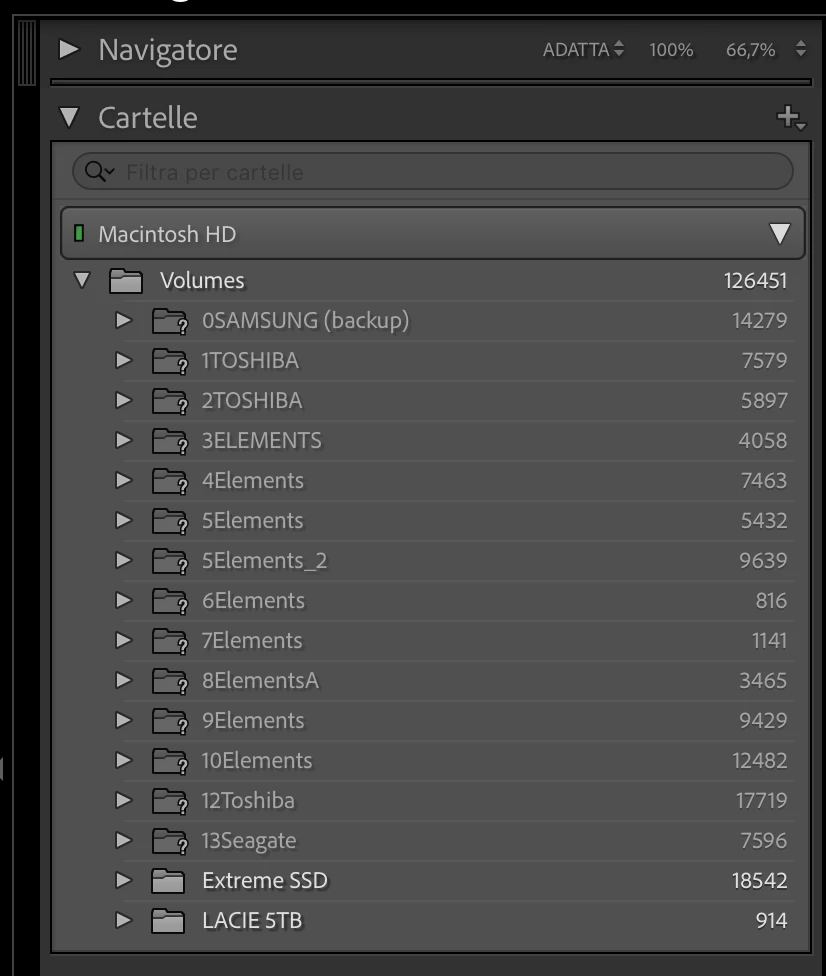Click the green Macintosh HD status indicator
This screenshot has height=976, width=826.
pos(79,233)
